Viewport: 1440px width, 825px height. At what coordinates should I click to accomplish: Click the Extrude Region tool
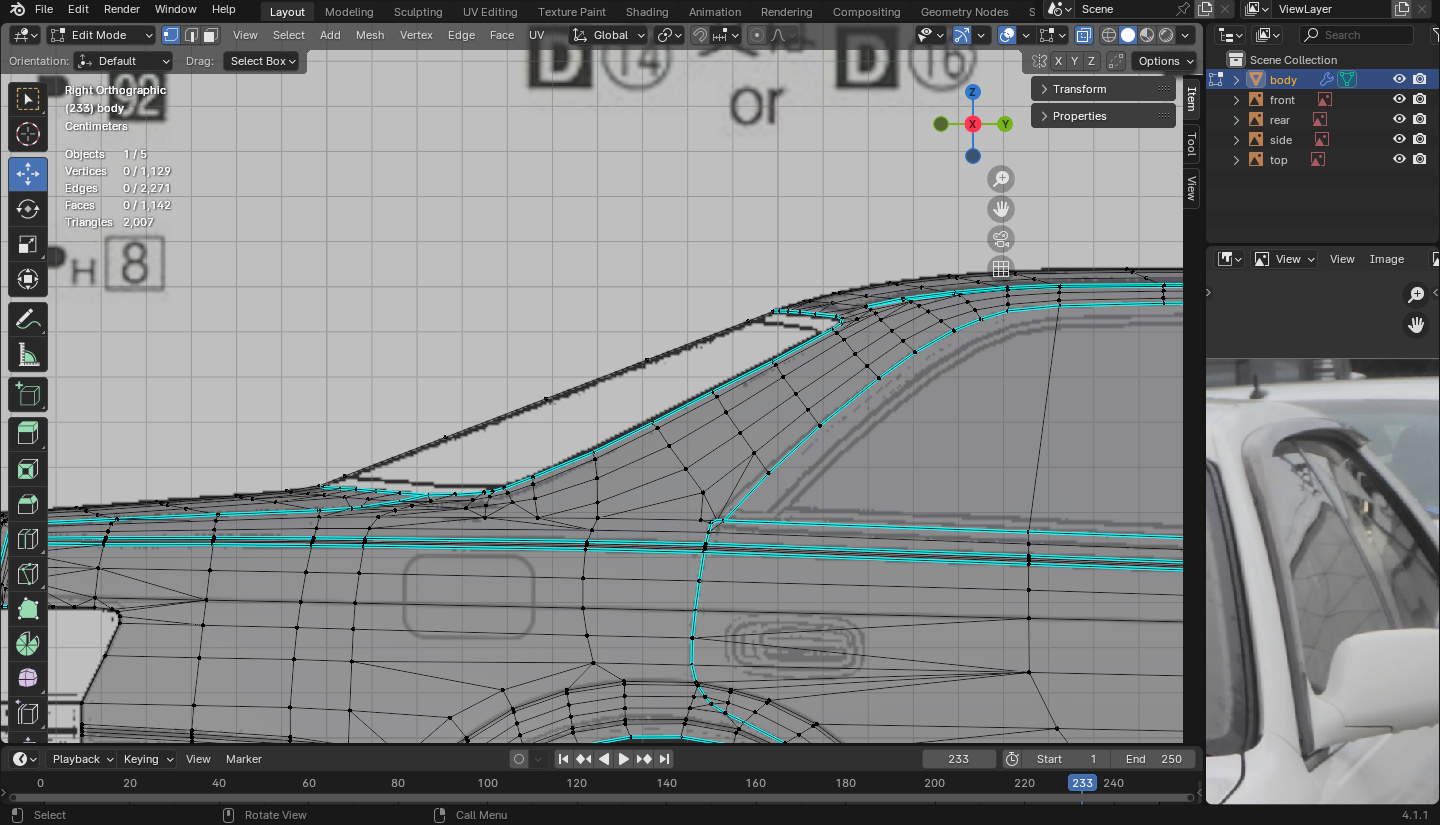tap(28, 433)
